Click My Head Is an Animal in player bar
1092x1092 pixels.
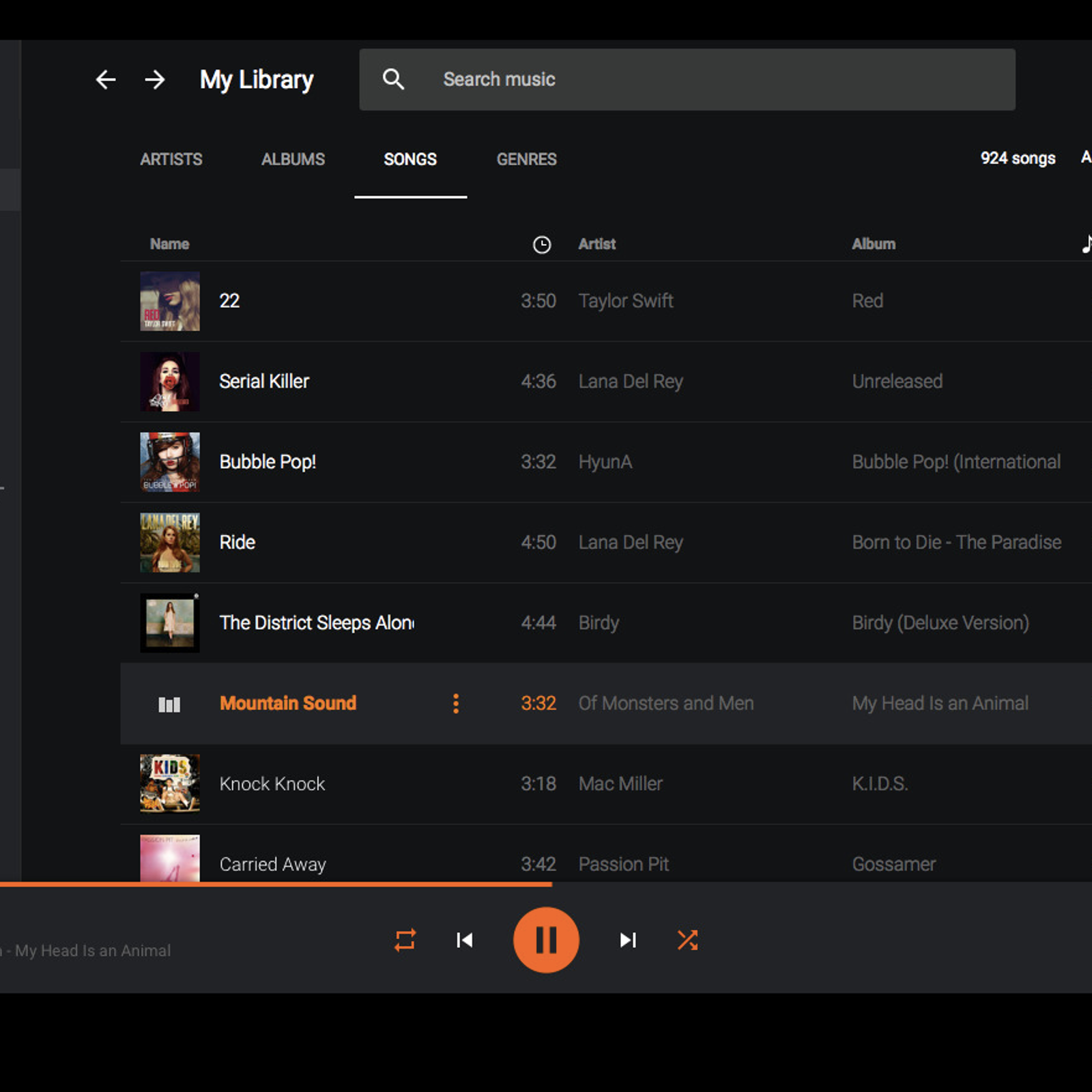click(93, 951)
